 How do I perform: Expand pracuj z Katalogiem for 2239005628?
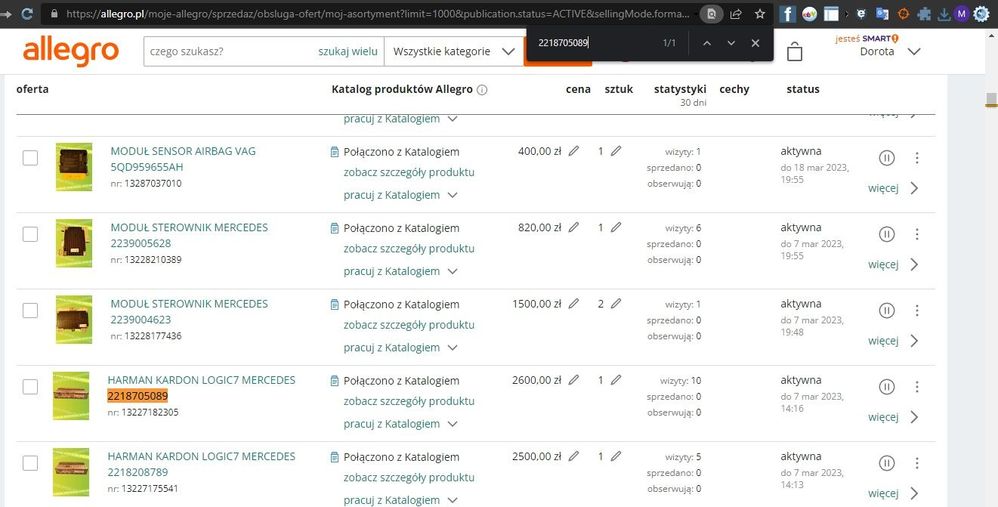tap(400, 271)
